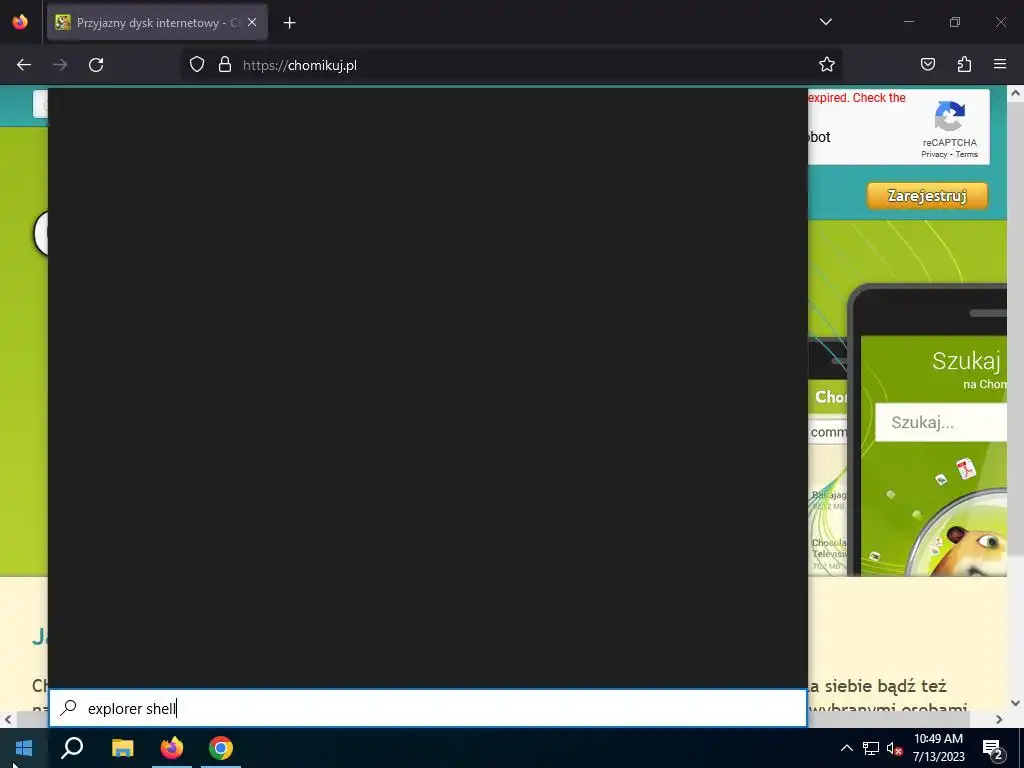Viewport: 1024px width, 768px height.
Task: Click the Firefox logo icon in the tab bar
Action: click(x=20, y=22)
